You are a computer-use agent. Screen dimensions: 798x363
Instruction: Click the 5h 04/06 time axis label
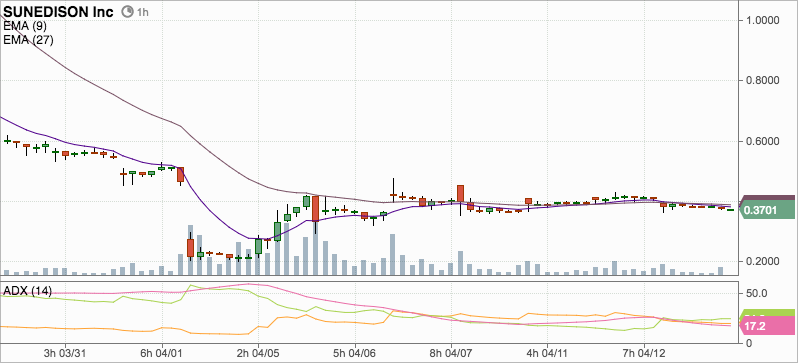pos(355,352)
